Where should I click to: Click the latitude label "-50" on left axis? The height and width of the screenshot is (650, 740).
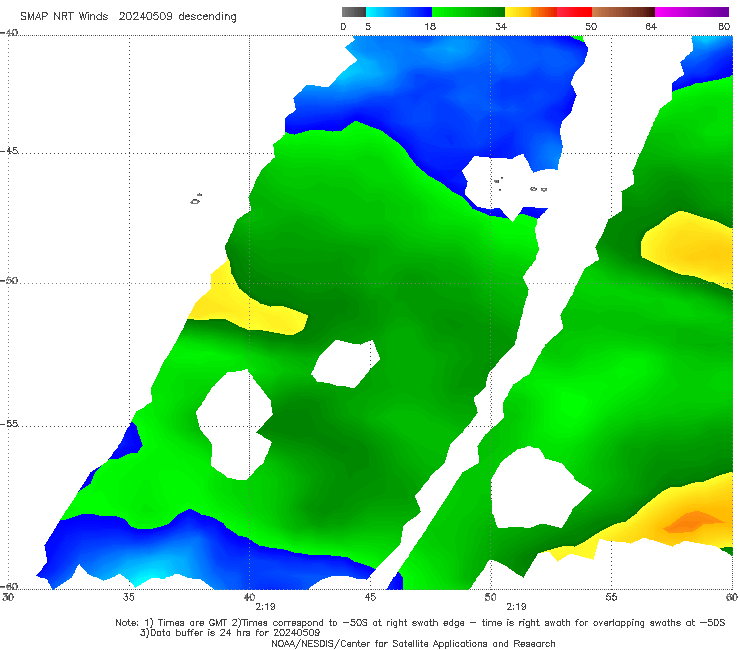pyautogui.click(x=9, y=280)
